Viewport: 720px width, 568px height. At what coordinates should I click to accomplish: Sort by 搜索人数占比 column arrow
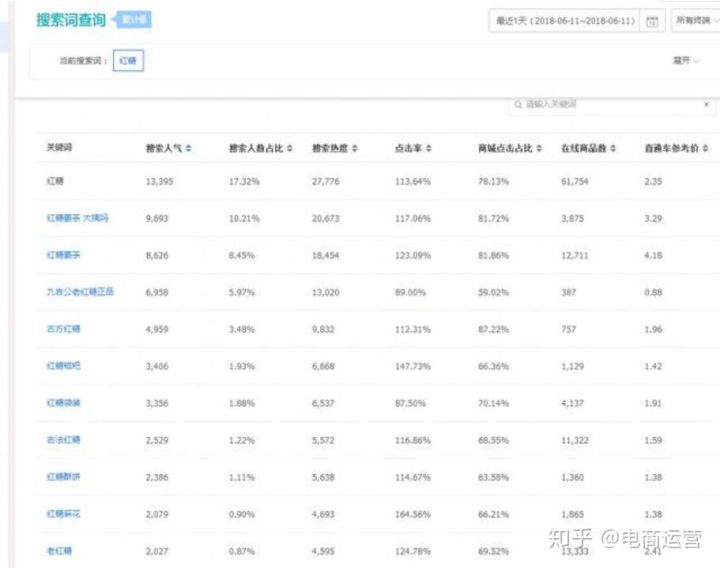pos(290,148)
